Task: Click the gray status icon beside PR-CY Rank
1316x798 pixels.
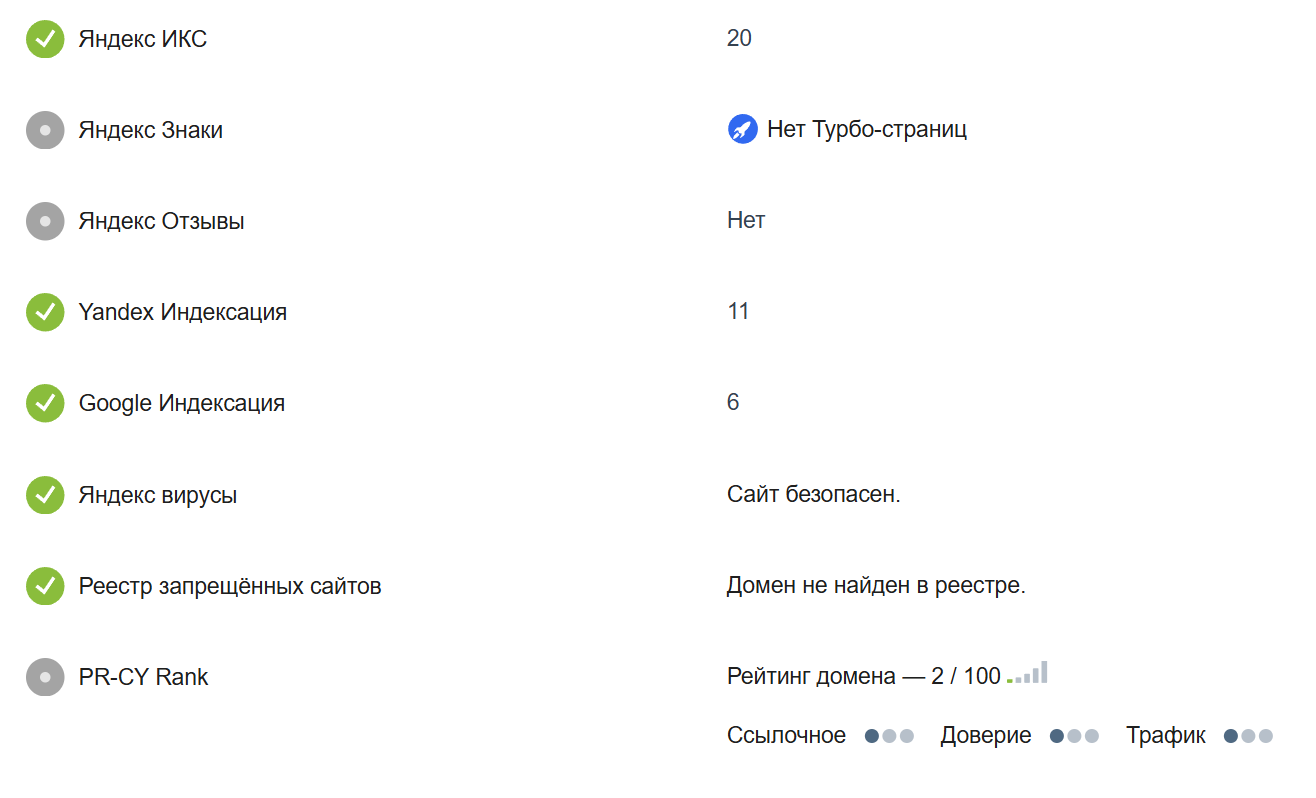Action: [x=45, y=677]
